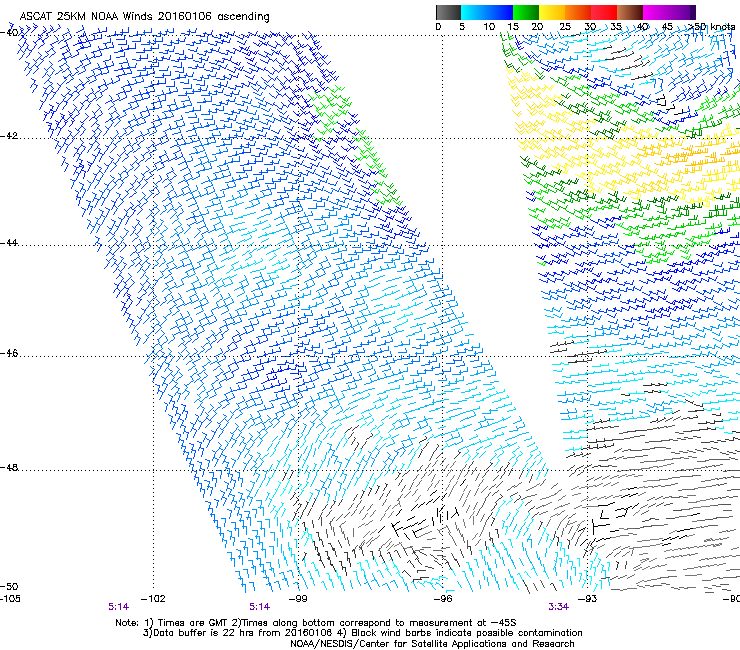
Task: Click 'NOAA/NESDIS/Center for Satellite Applications and Research'
Action: (432, 644)
